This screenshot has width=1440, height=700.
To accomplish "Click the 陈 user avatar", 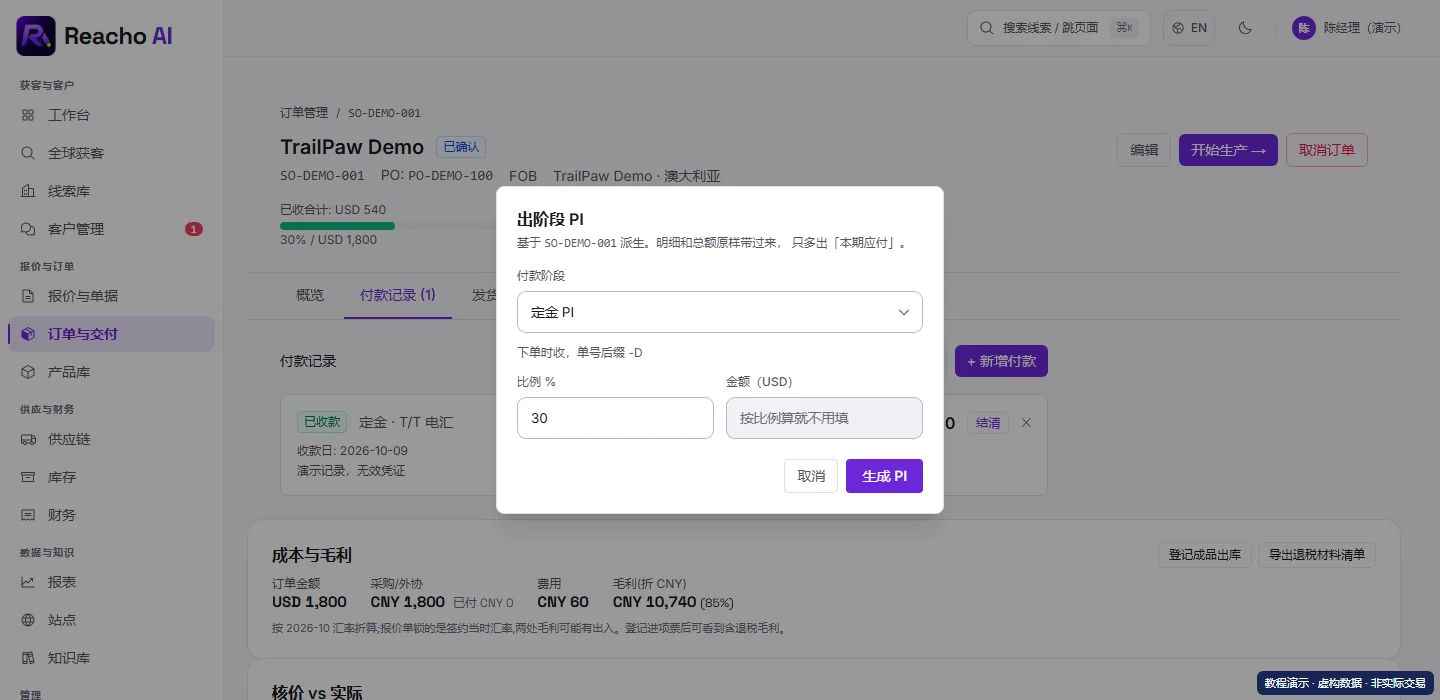I will (x=1303, y=28).
